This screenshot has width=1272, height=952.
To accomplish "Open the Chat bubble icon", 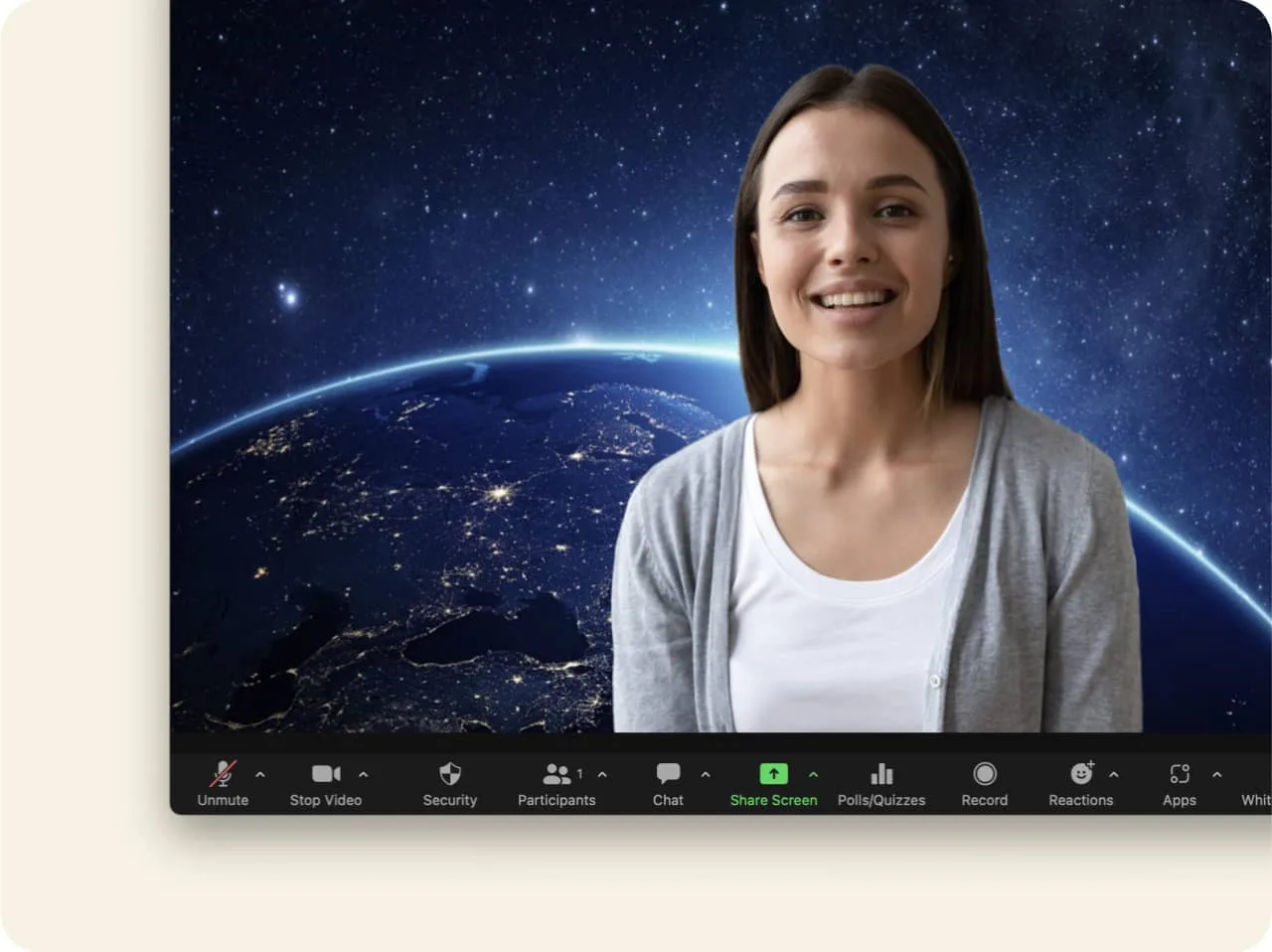I will (668, 773).
